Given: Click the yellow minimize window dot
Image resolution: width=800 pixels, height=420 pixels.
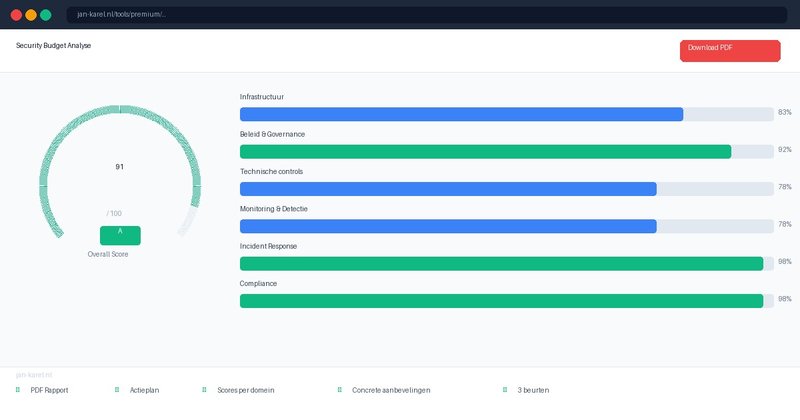Looking at the screenshot, I should (31, 15).
